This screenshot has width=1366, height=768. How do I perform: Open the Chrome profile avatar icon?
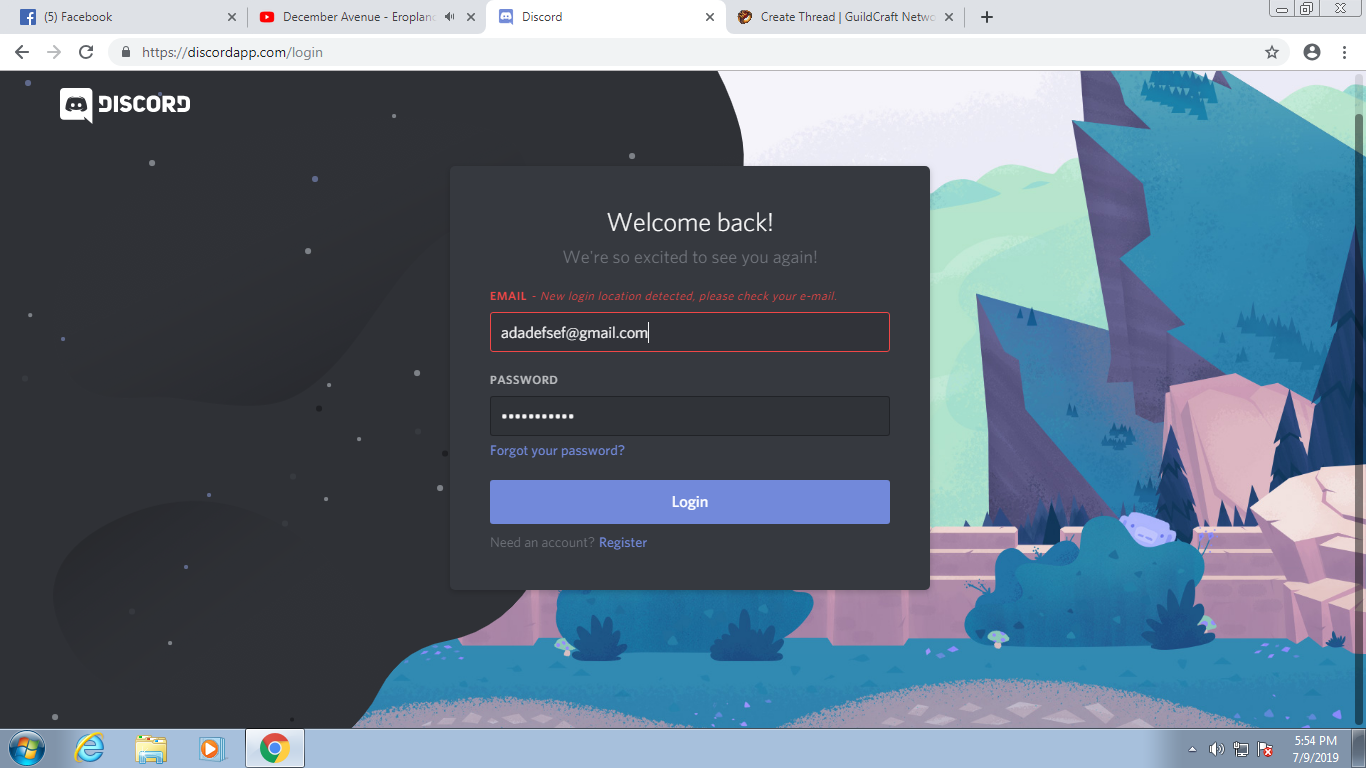click(1312, 52)
